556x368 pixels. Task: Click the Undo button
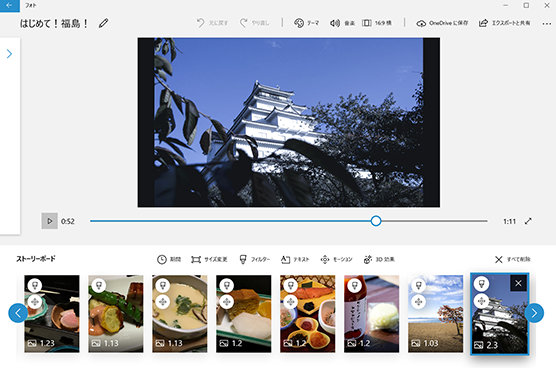(x=212, y=23)
